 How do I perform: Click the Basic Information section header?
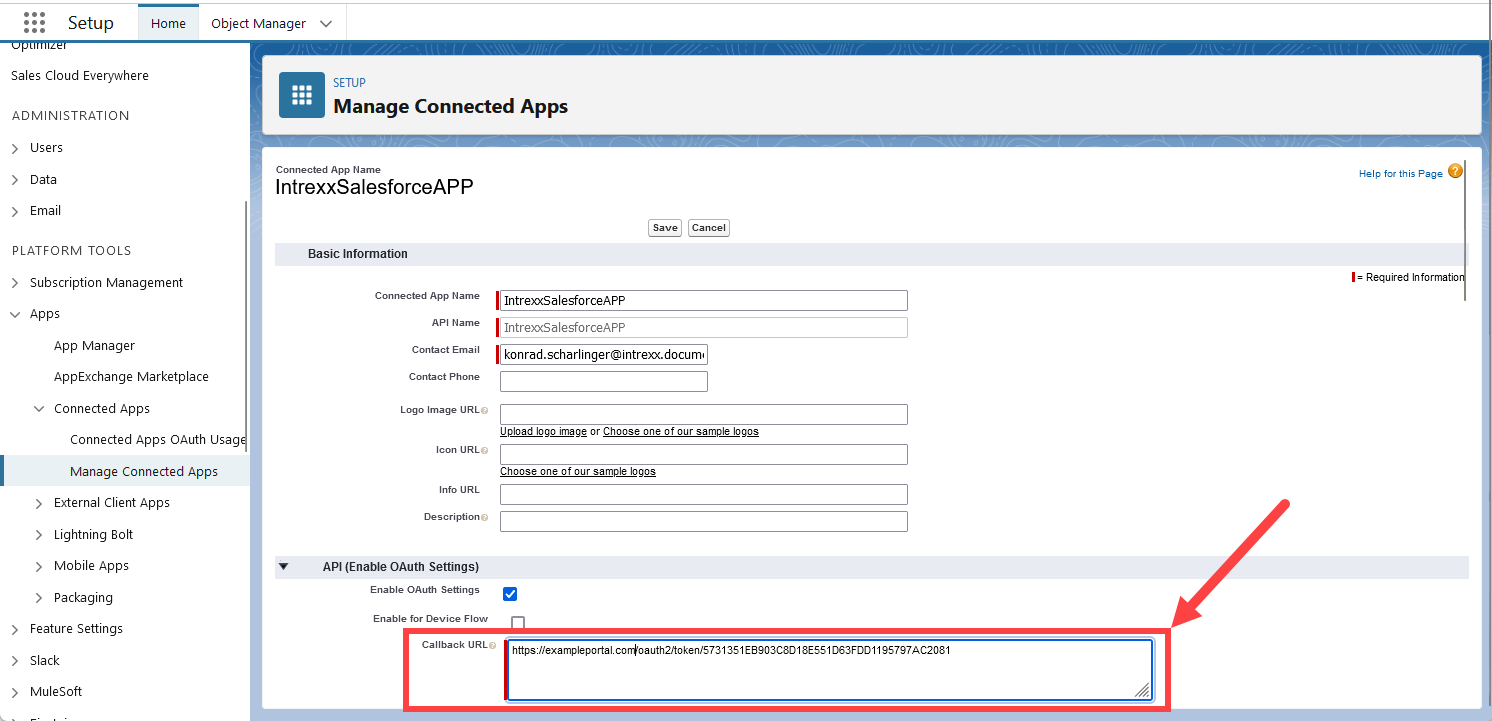tap(872, 254)
